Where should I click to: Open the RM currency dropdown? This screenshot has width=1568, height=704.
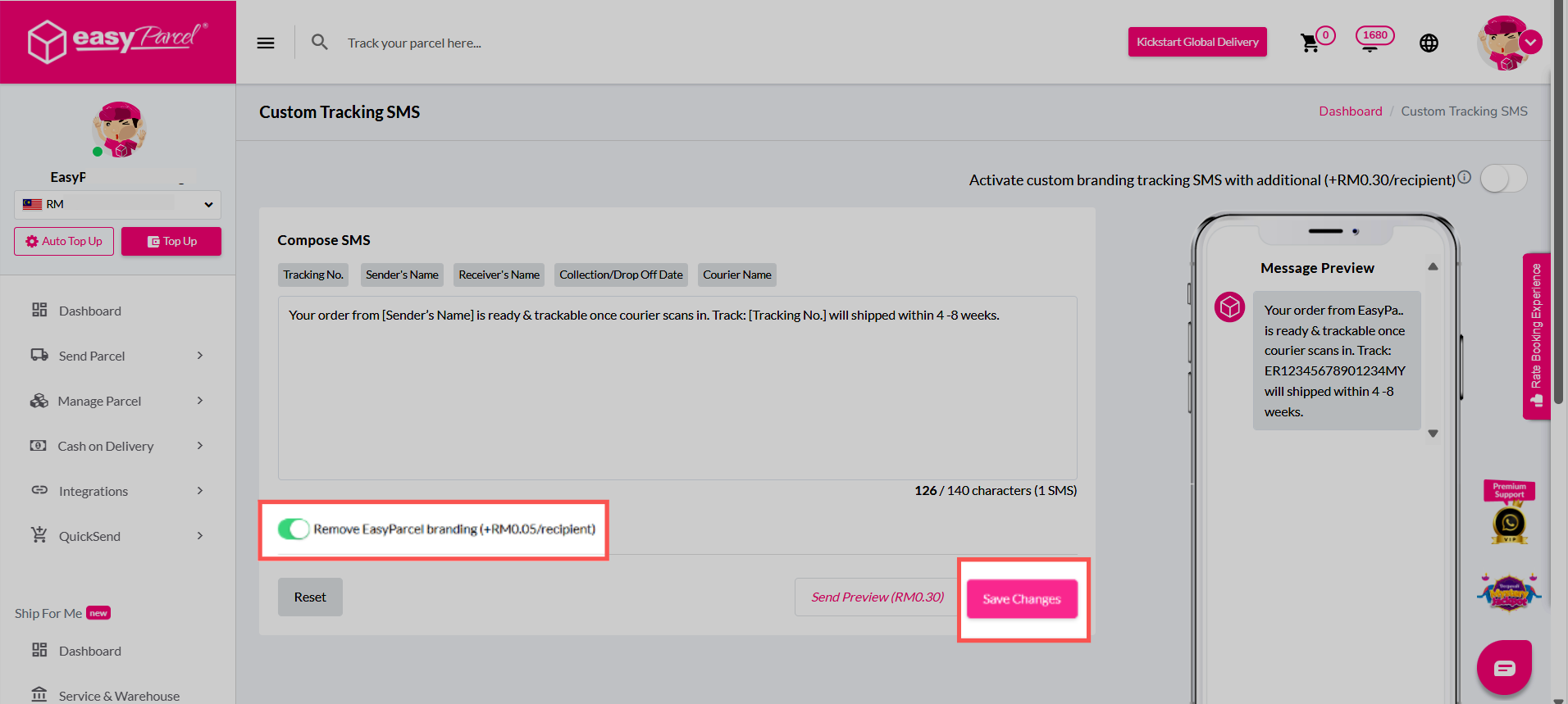coord(117,204)
